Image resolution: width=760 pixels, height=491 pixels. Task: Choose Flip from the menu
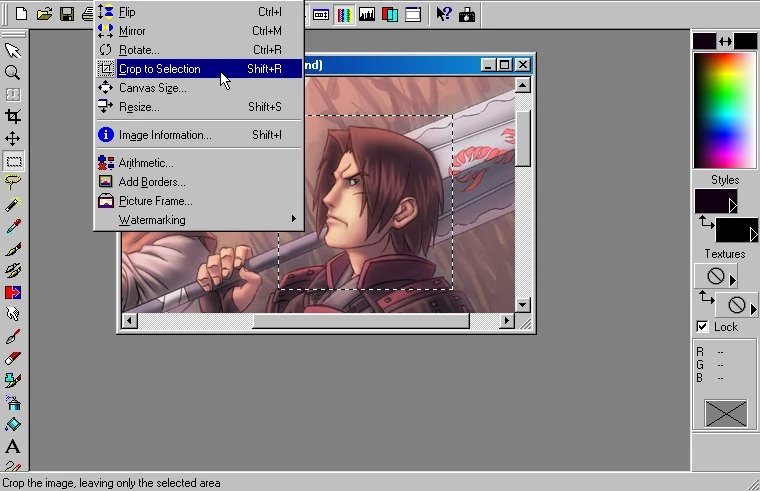[x=199, y=12]
